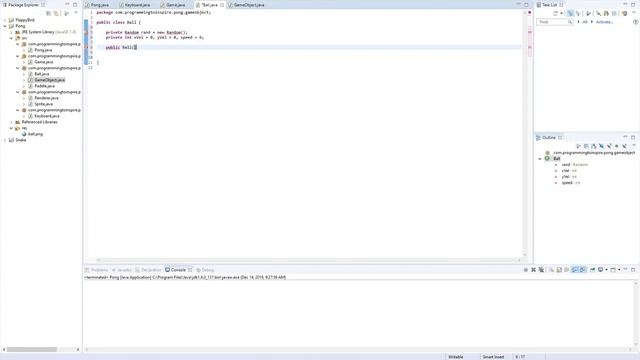Open the Debug tab
This screenshot has height=360, width=640.
(205, 270)
